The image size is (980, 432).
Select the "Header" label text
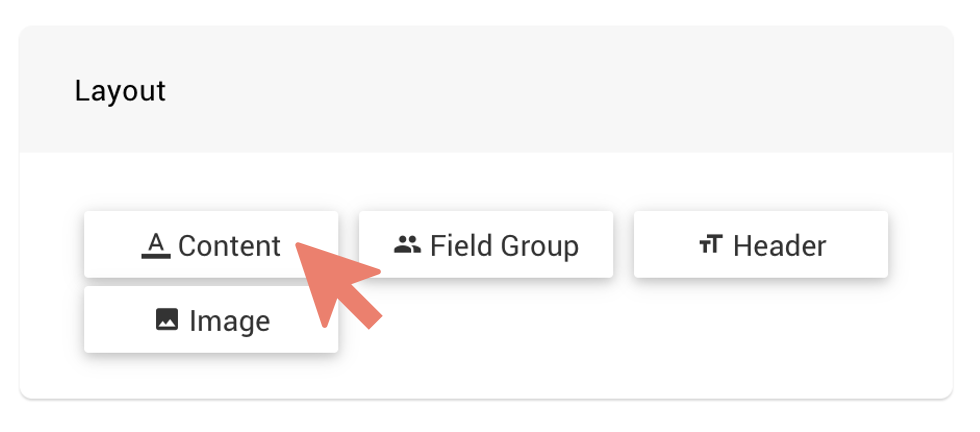(779, 246)
